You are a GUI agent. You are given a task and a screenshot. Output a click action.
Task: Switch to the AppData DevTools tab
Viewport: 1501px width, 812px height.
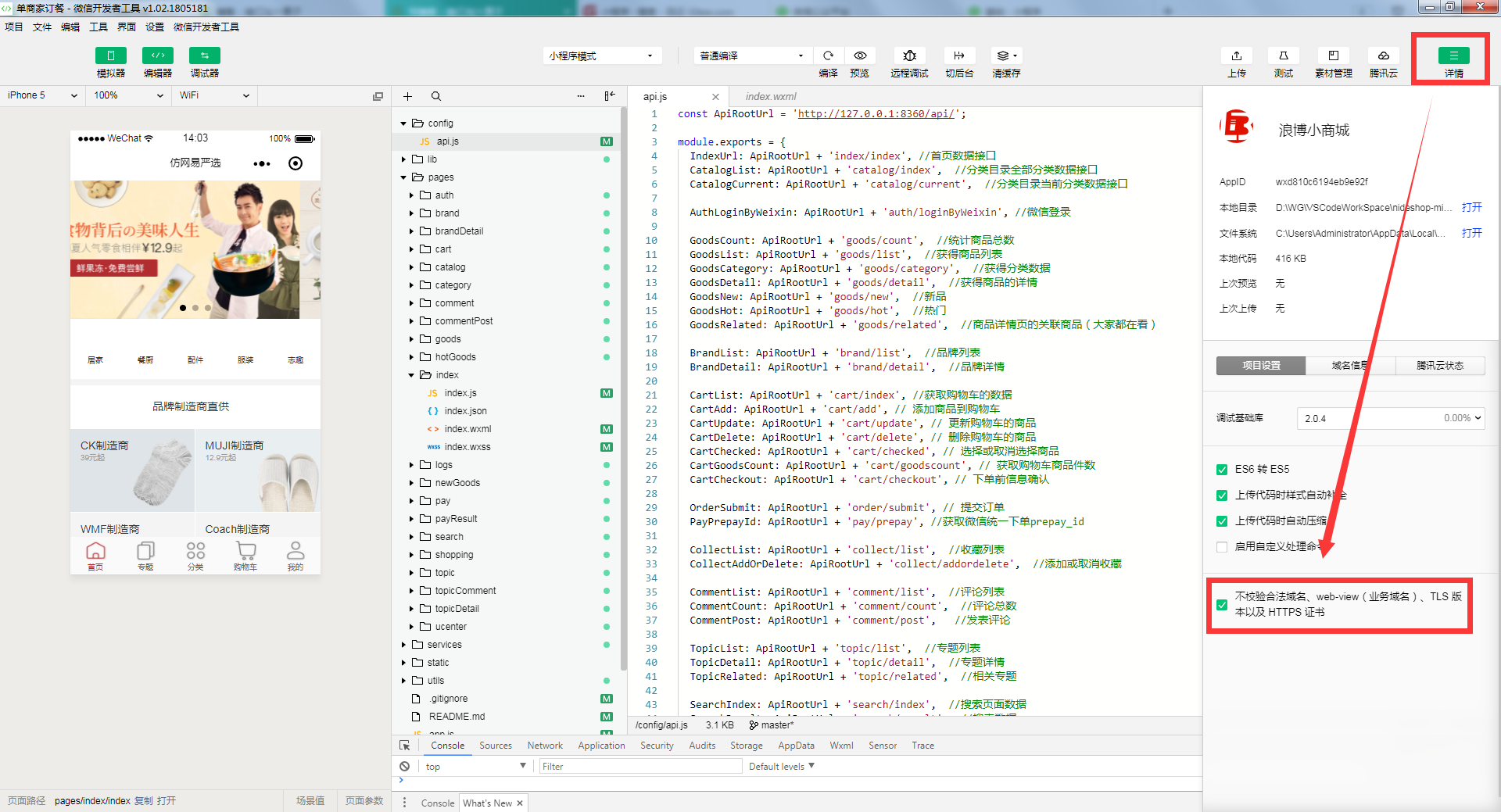point(796,746)
